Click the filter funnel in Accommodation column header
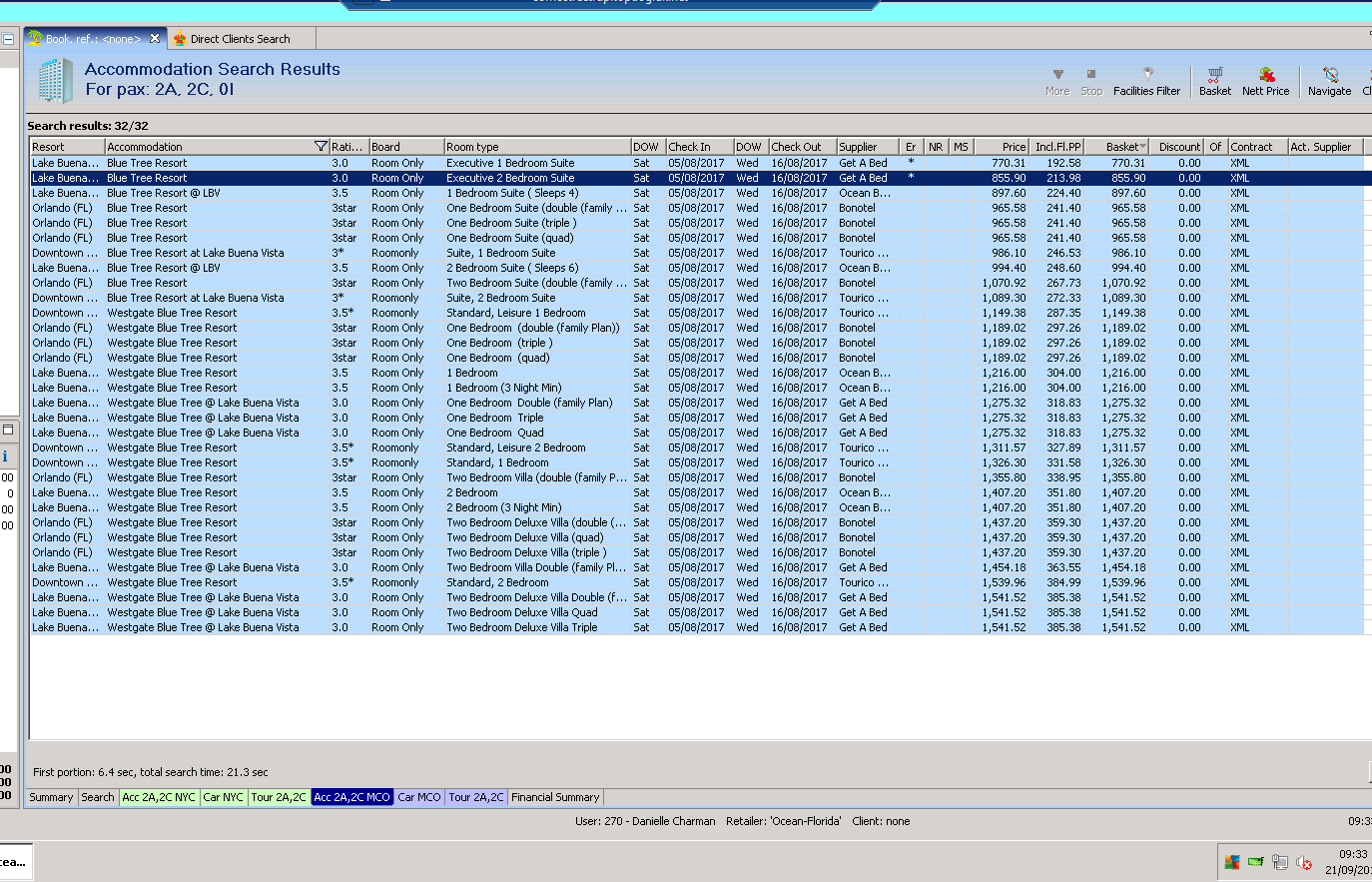This screenshot has height=882, width=1372. click(321, 147)
